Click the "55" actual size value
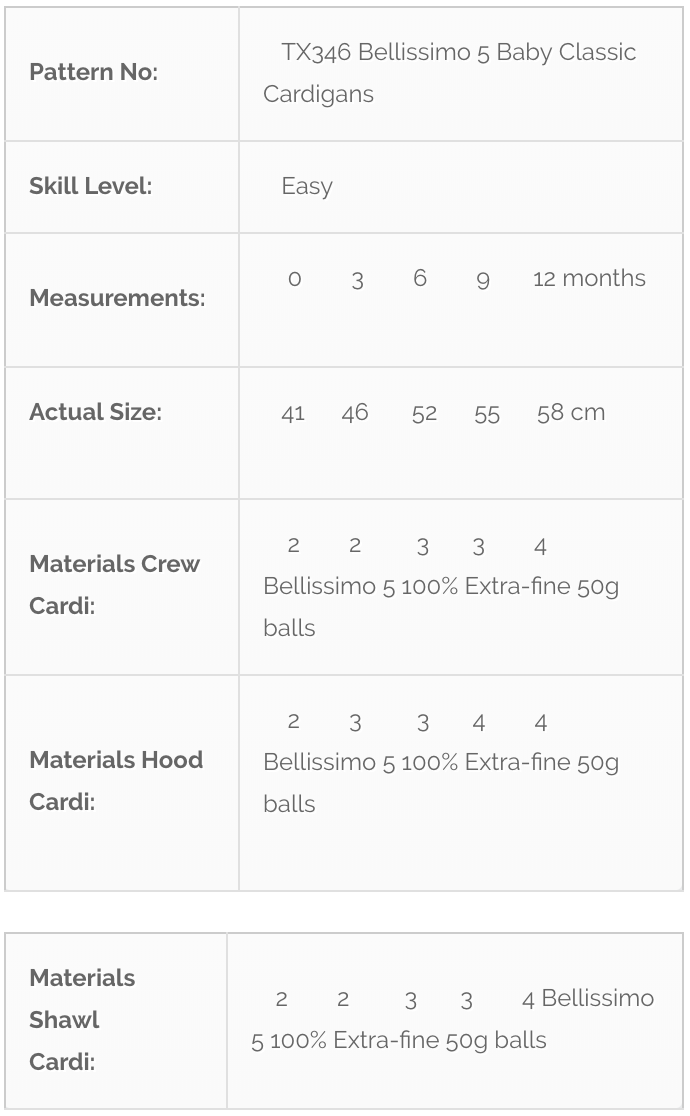The height and width of the screenshot is (1116, 690). click(x=487, y=414)
